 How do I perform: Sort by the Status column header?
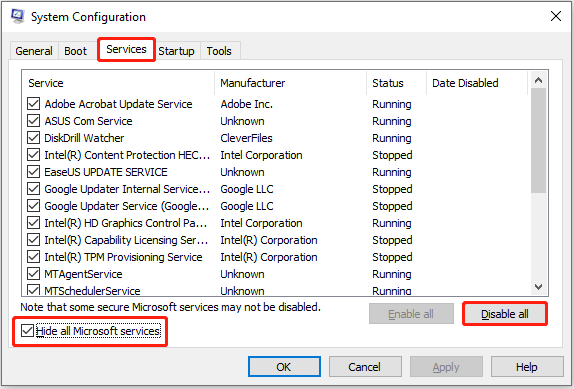tap(397, 83)
